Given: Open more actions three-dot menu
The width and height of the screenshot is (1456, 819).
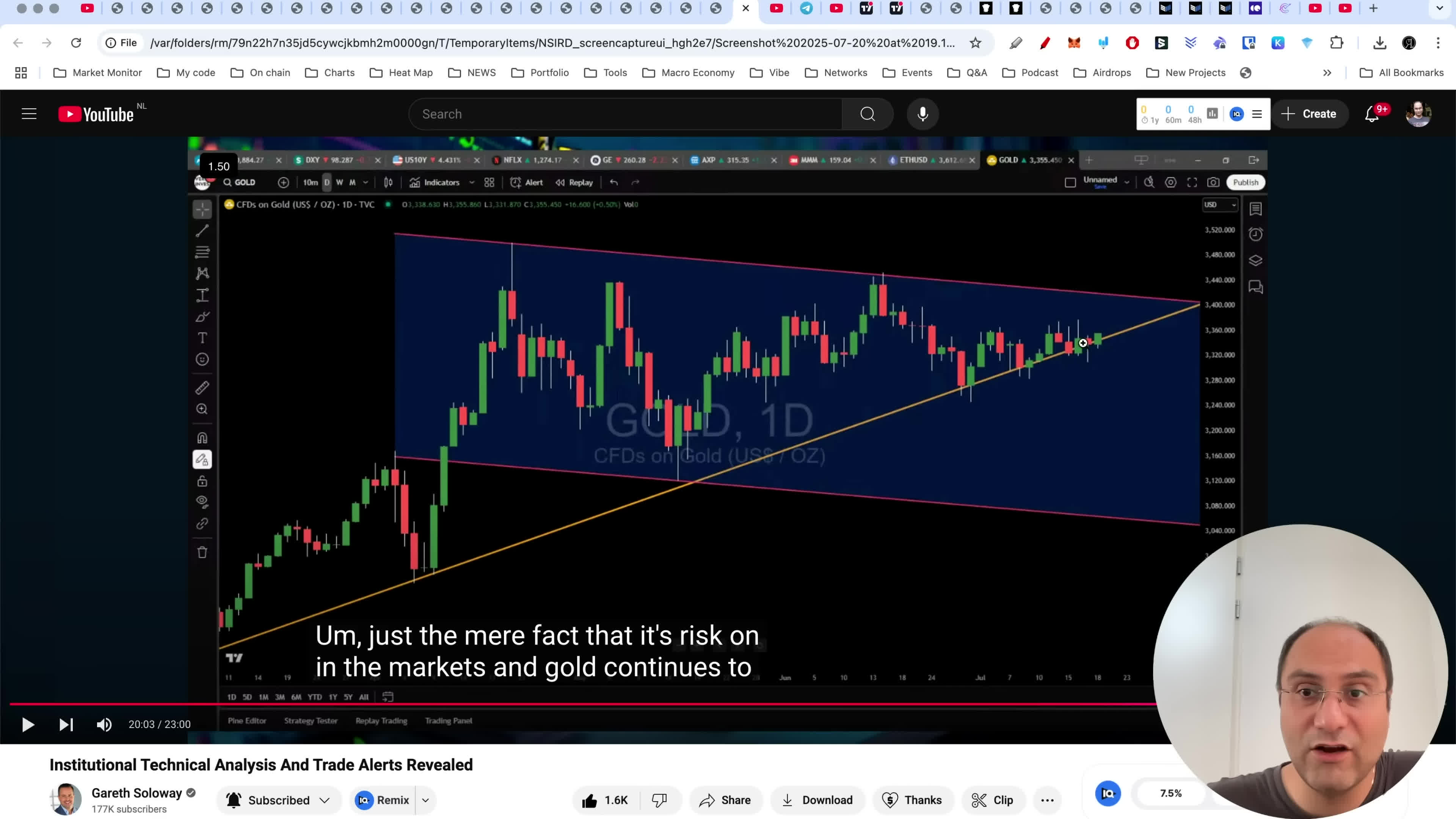Looking at the screenshot, I should (1047, 800).
